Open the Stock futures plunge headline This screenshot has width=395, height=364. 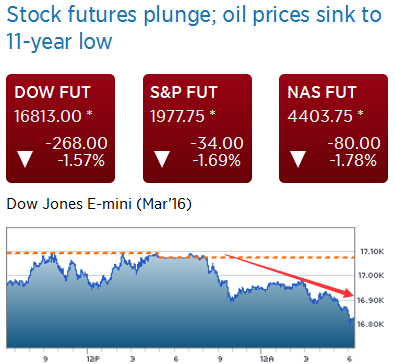[x=194, y=28]
